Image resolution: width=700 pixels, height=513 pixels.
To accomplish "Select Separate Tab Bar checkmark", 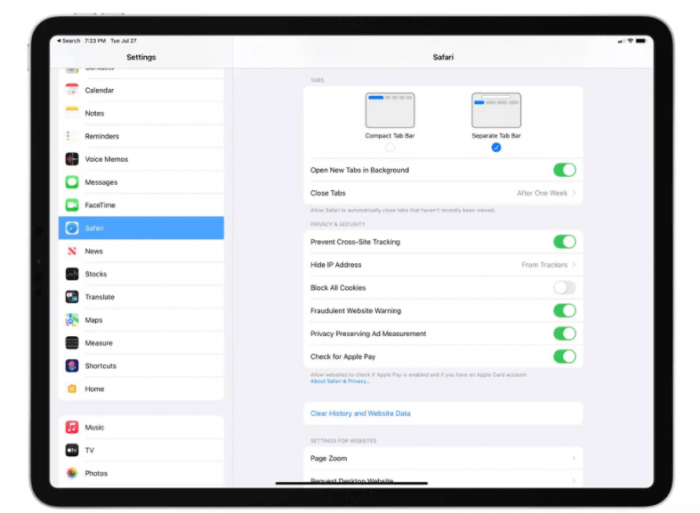I will (x=496, y=147).
